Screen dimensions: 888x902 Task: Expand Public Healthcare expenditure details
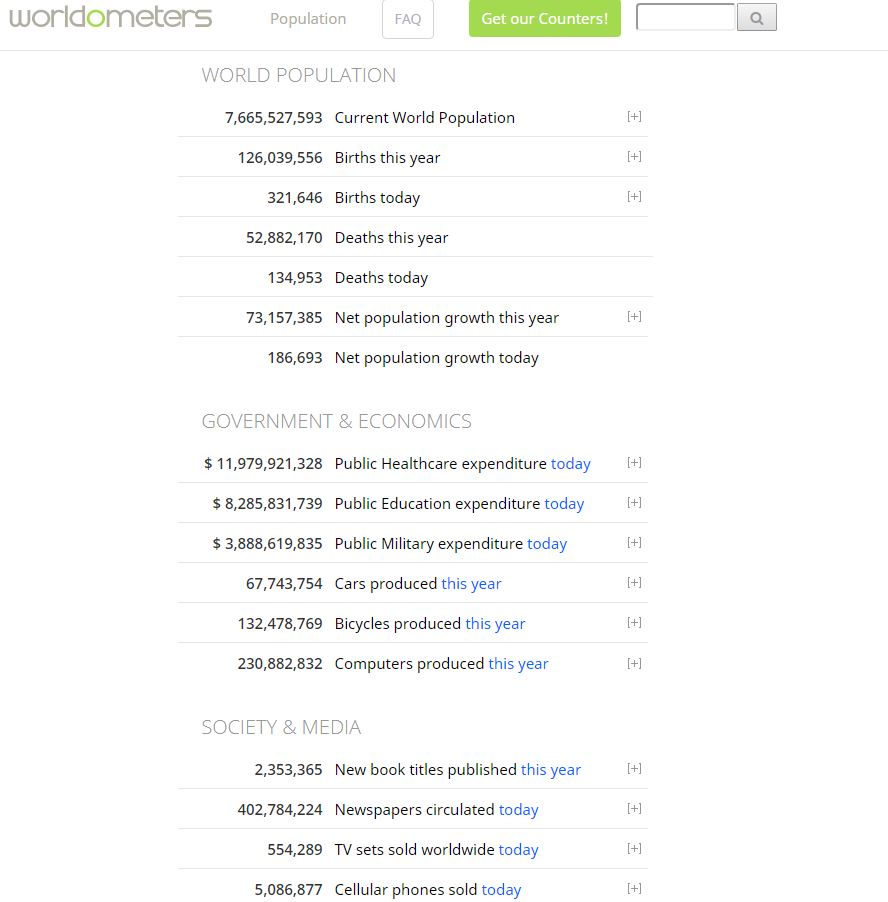(x=634, y=463)
